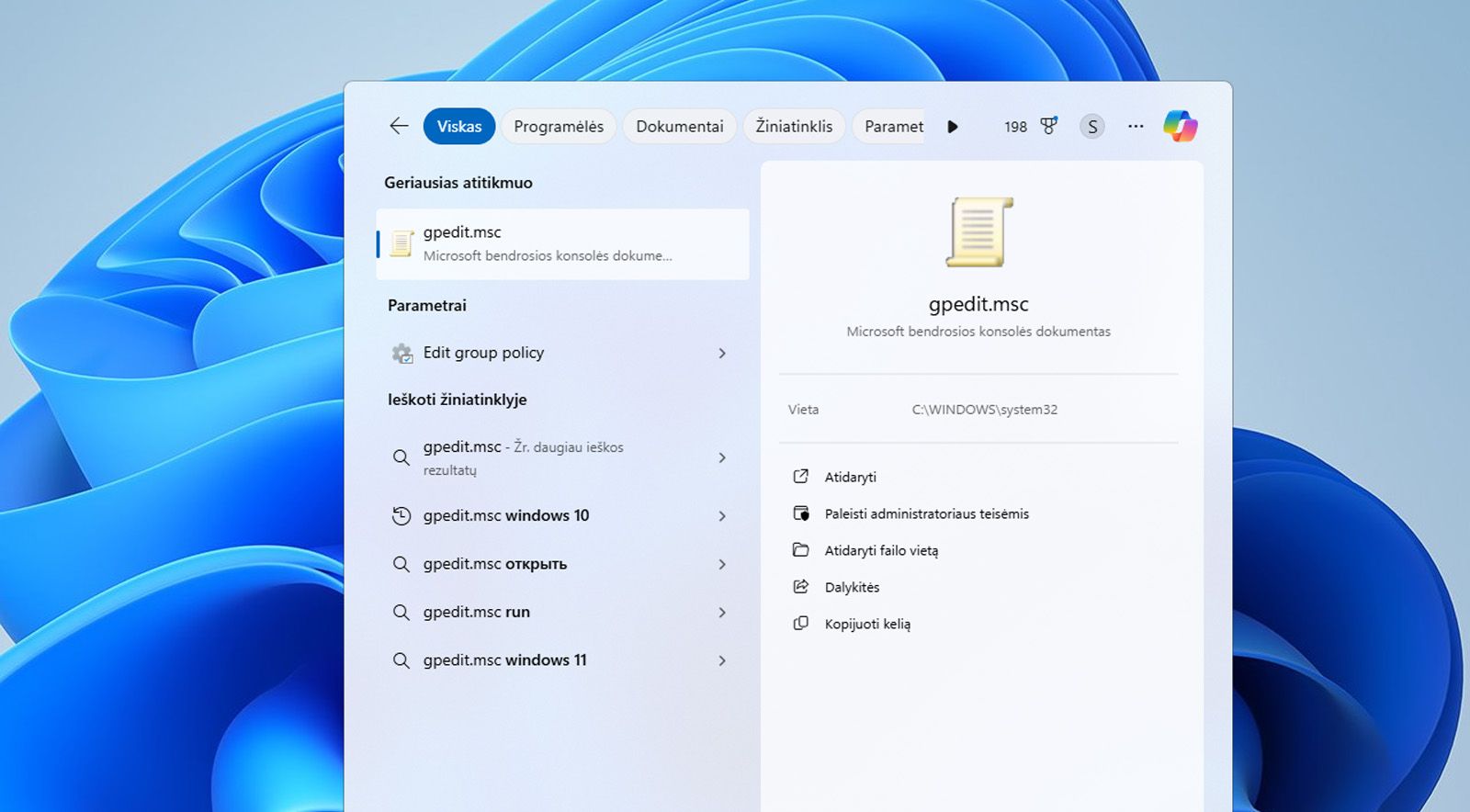This screenshot has height=812, width=1470.
Task: Click the magnifier beside gpedit.msc открыть
Action: [x=401, y=564]
